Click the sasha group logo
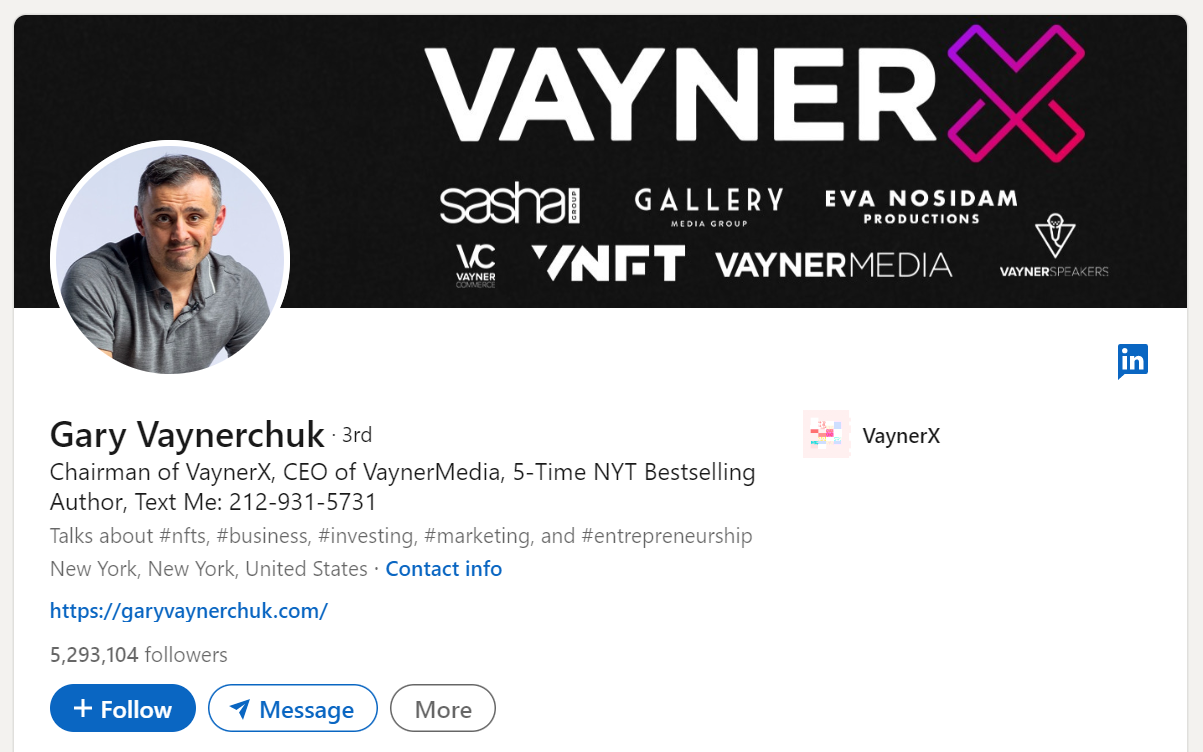This screenshot has height=752, width=1203. pos(510,204)
